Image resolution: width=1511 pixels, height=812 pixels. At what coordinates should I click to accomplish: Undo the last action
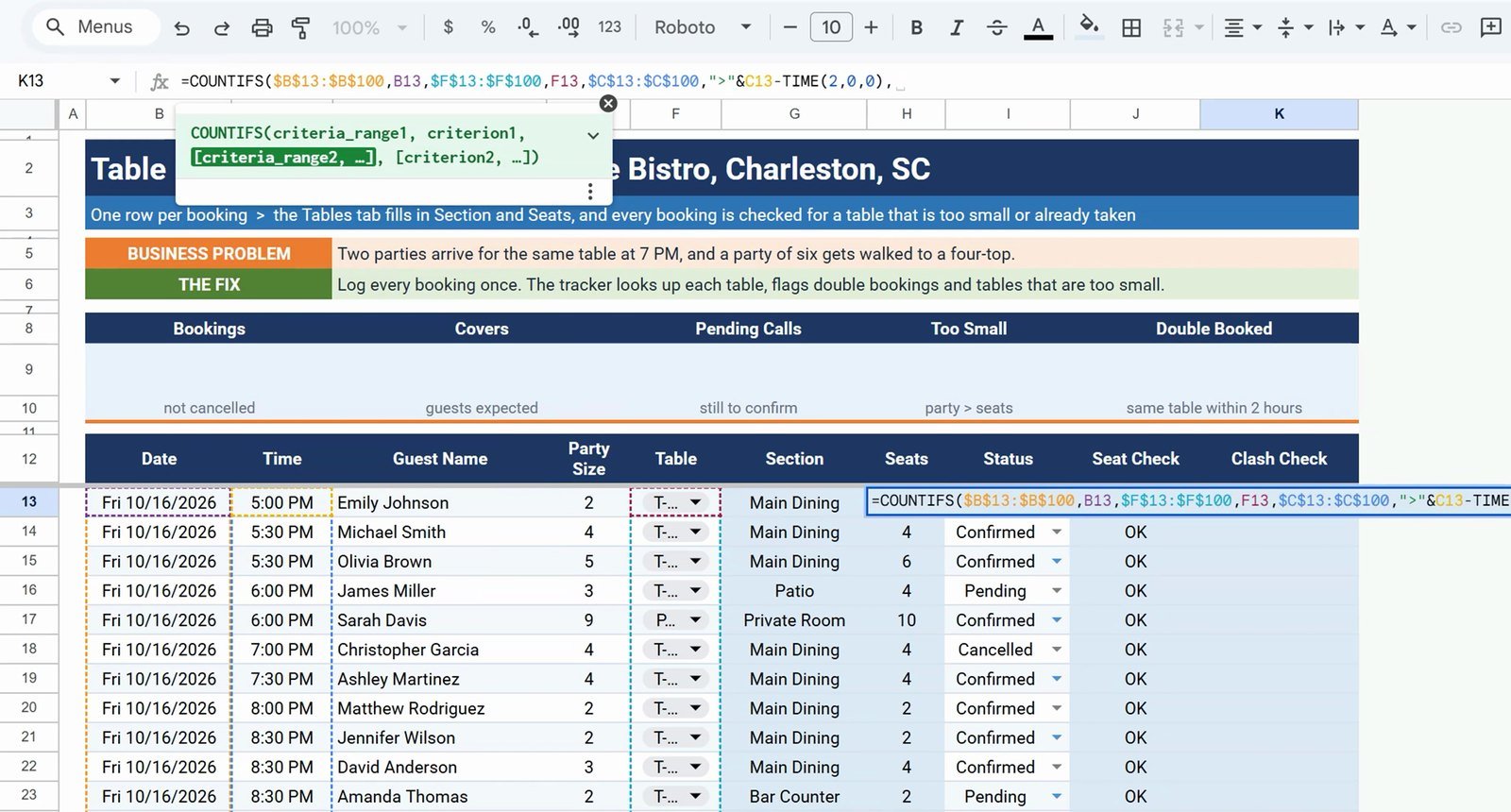pyautogui.click(x=182, y=28)
